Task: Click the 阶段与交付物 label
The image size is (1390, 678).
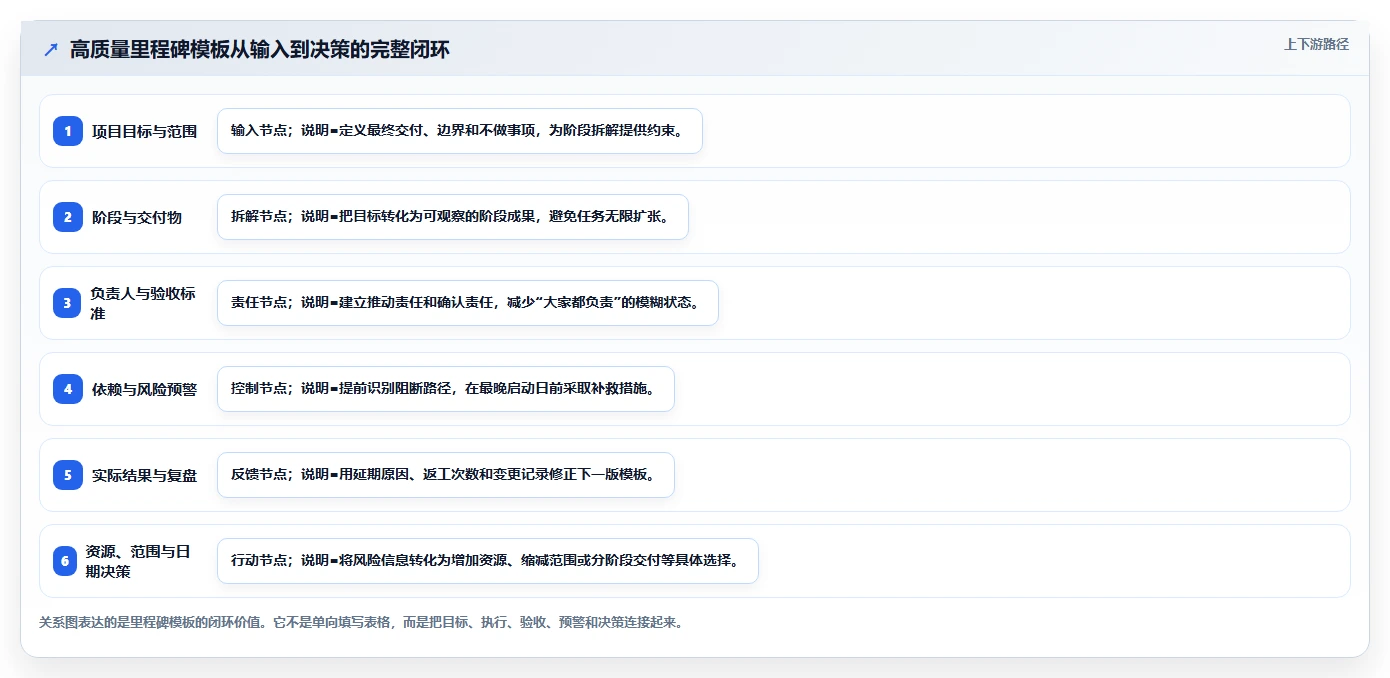Action: pos(137,217)
